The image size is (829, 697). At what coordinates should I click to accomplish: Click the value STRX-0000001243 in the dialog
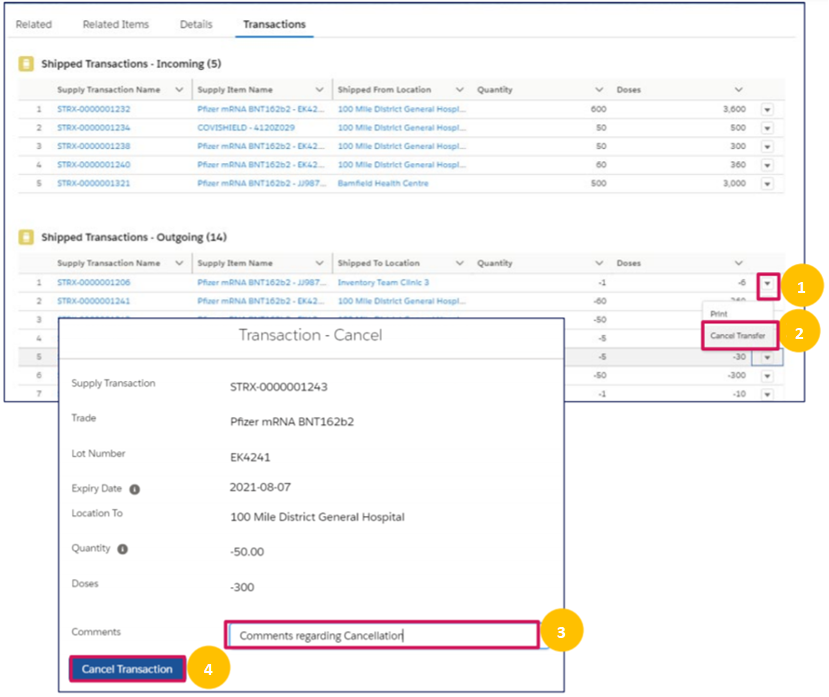pyautogui.click(x=279, y=387)
